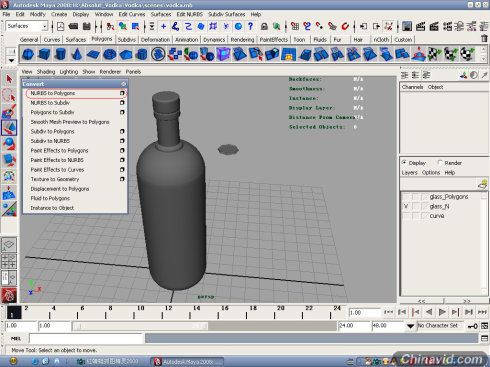This screenshot has width=490, height=367.
Task: Click the red magnet icon
Action: click(x=346, y=26)
